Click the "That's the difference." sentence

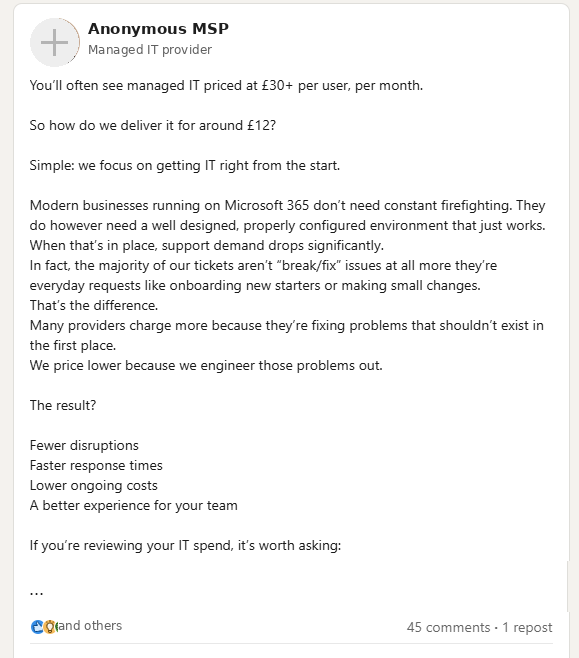[x=94, y=305]
